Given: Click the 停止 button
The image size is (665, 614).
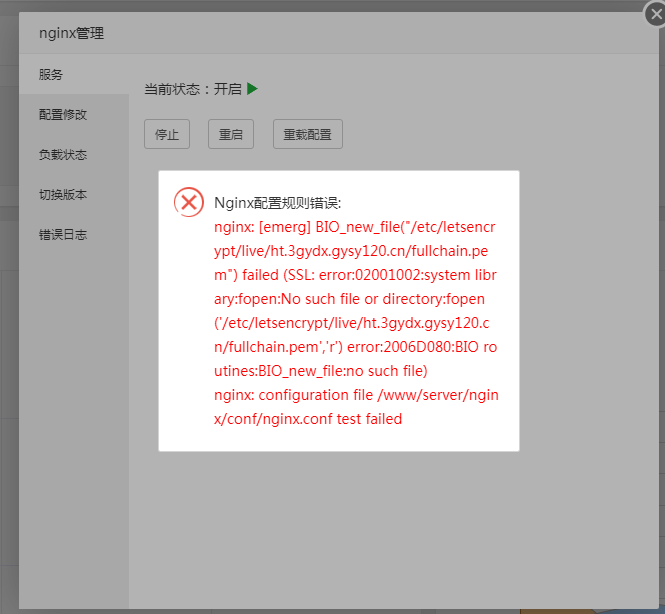Looking at the screenshot, I should pyautogui.click(x=167, y=134).
